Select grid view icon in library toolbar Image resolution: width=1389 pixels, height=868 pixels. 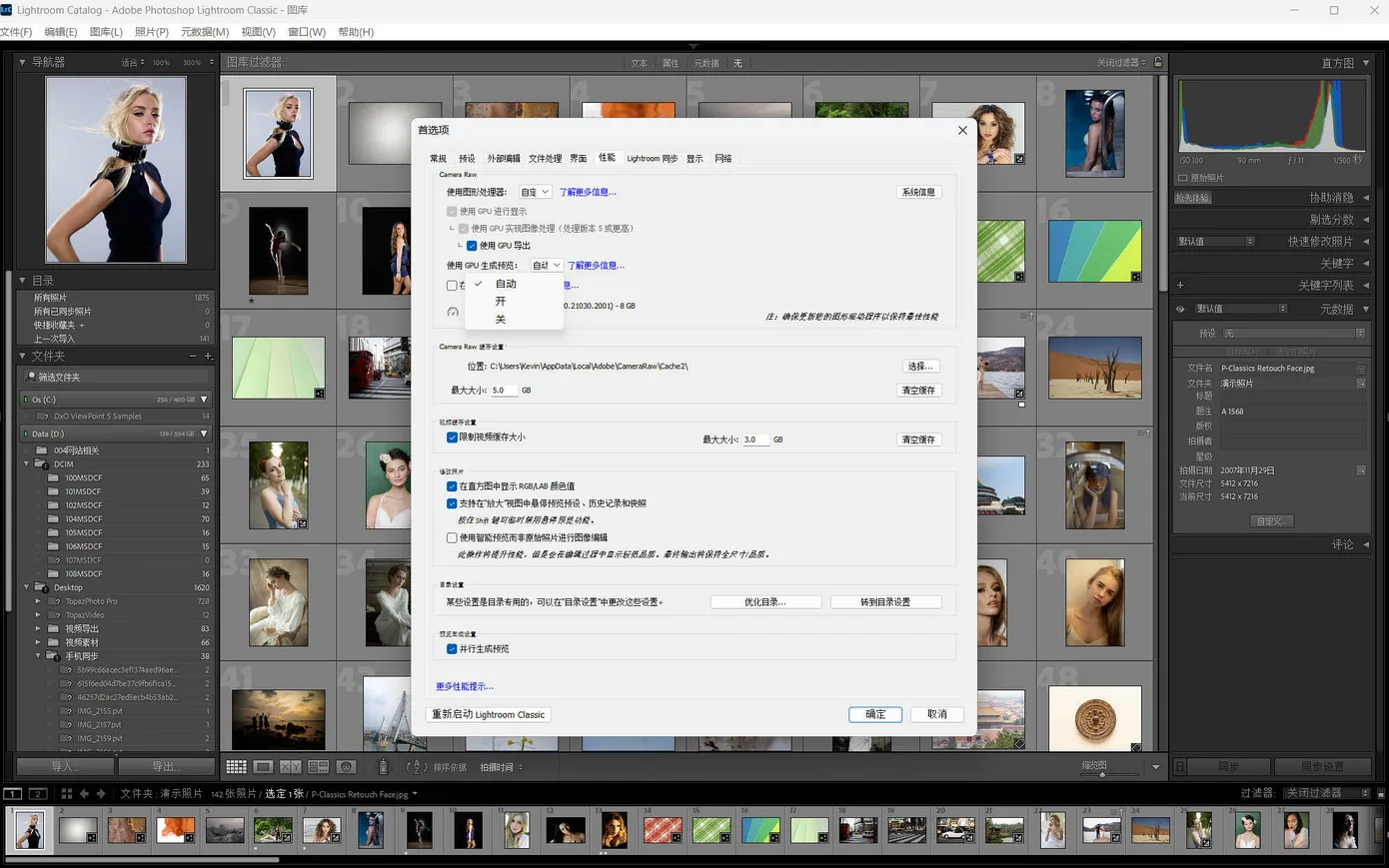pyautogui.click(x=236, y=767)
